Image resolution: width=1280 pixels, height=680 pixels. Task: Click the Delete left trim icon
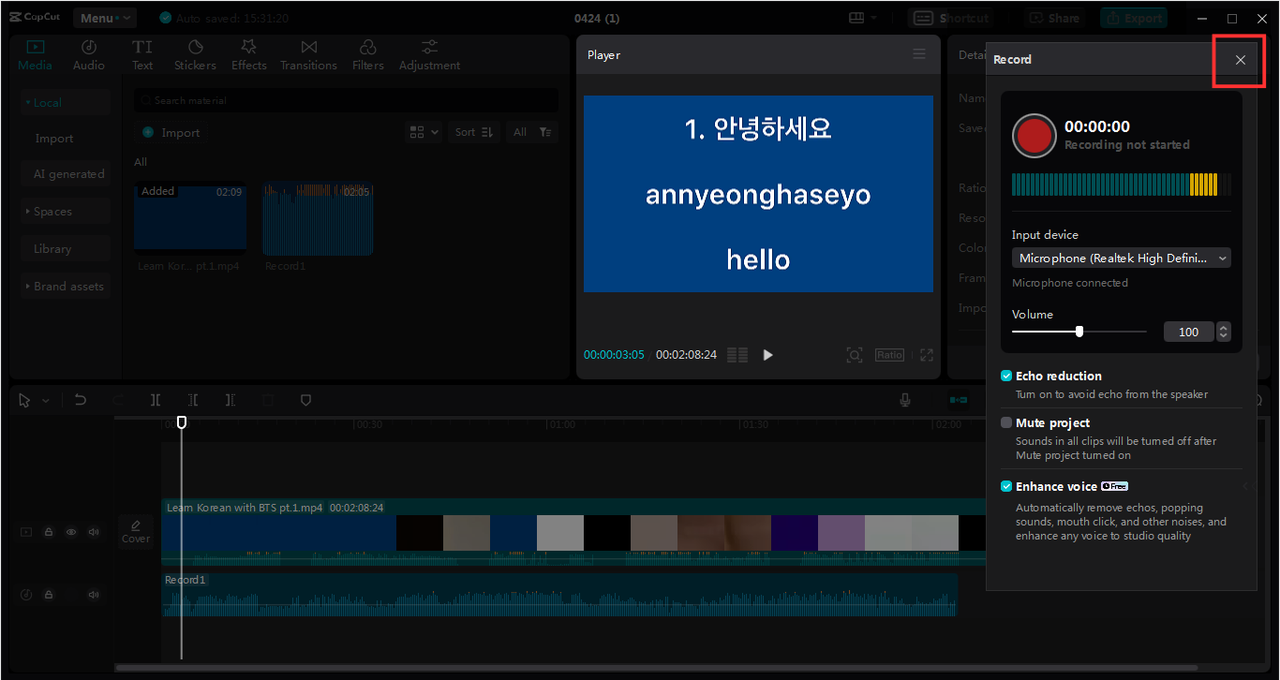click(193, 400)
